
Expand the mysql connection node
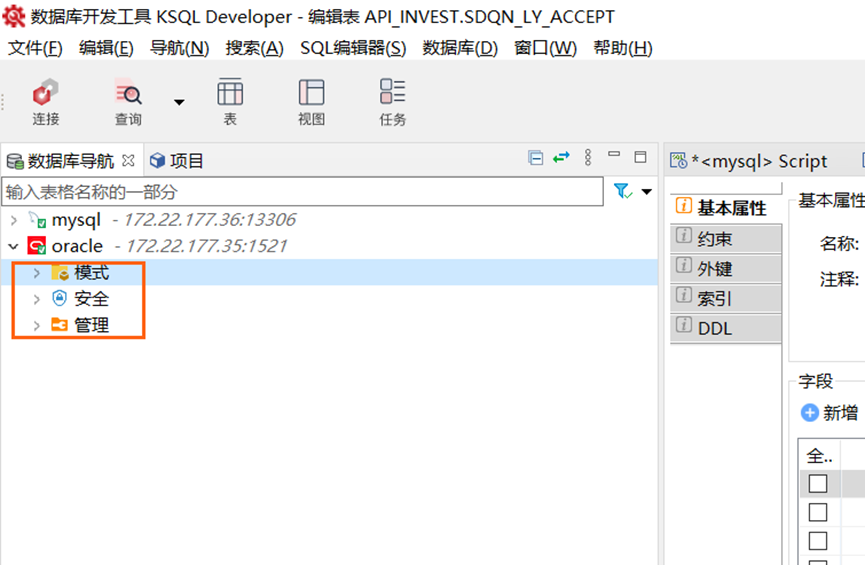coord(13,220)
